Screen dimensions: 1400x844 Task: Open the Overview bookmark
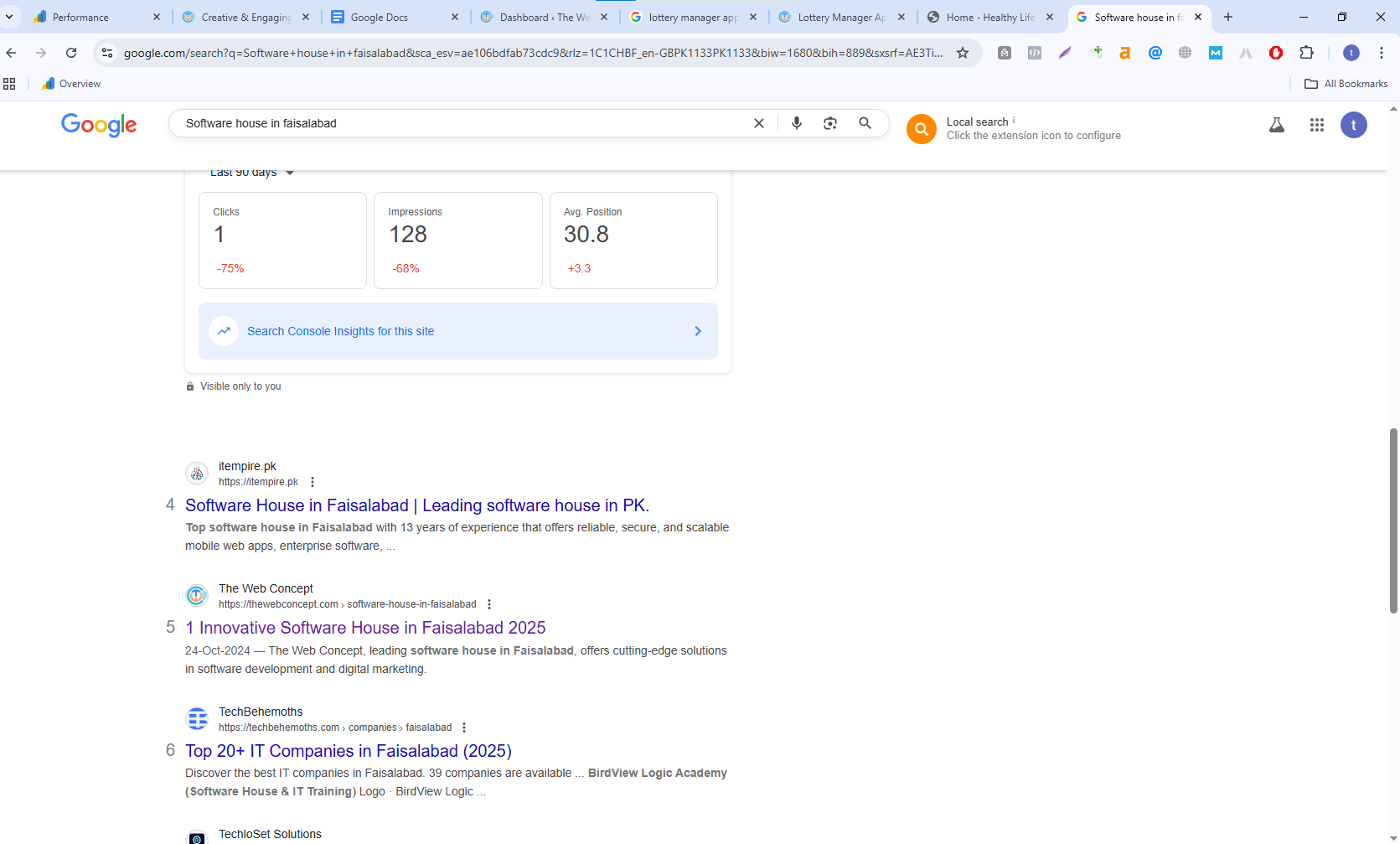click(x=71, y=84)
